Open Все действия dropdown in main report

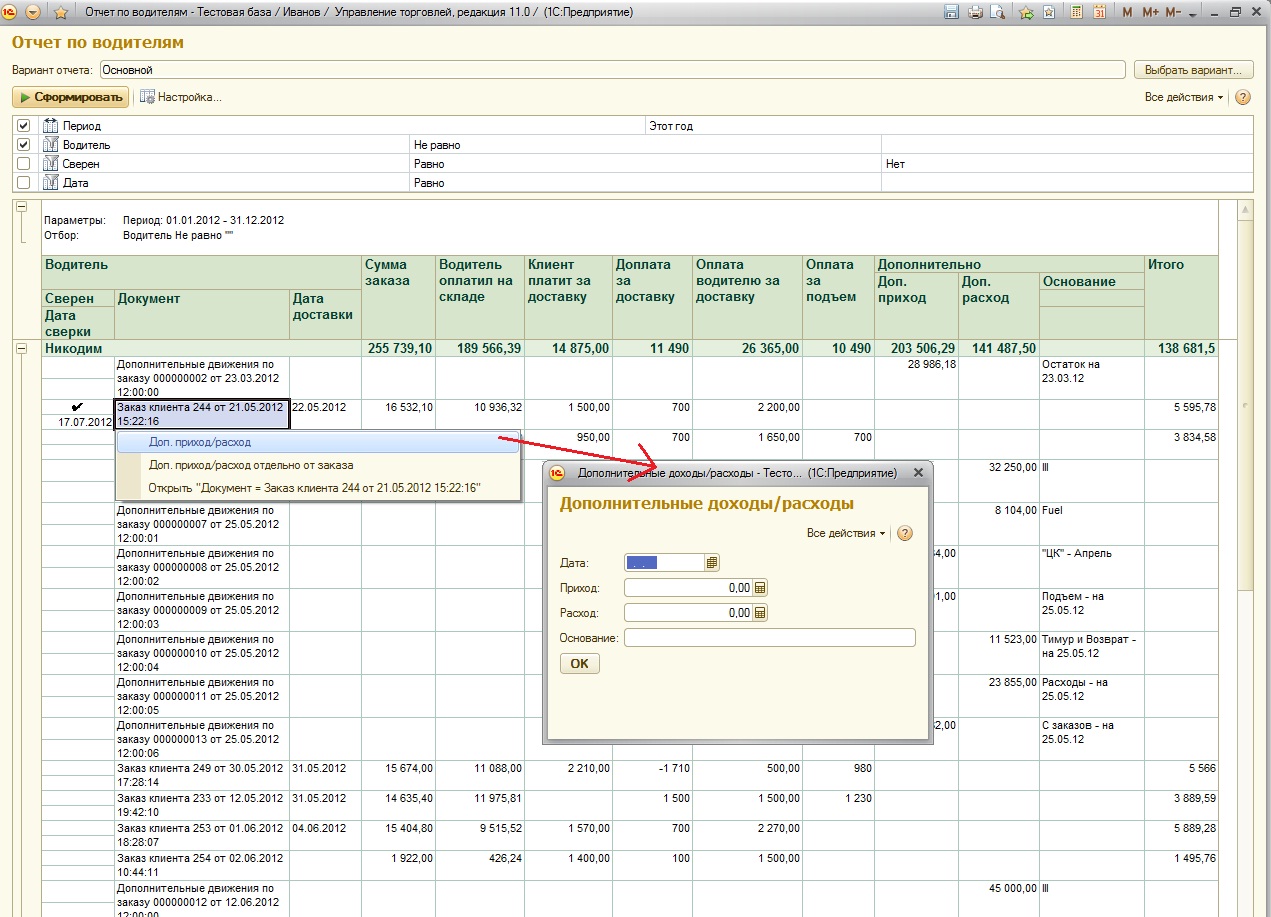tap(1184, 97)
